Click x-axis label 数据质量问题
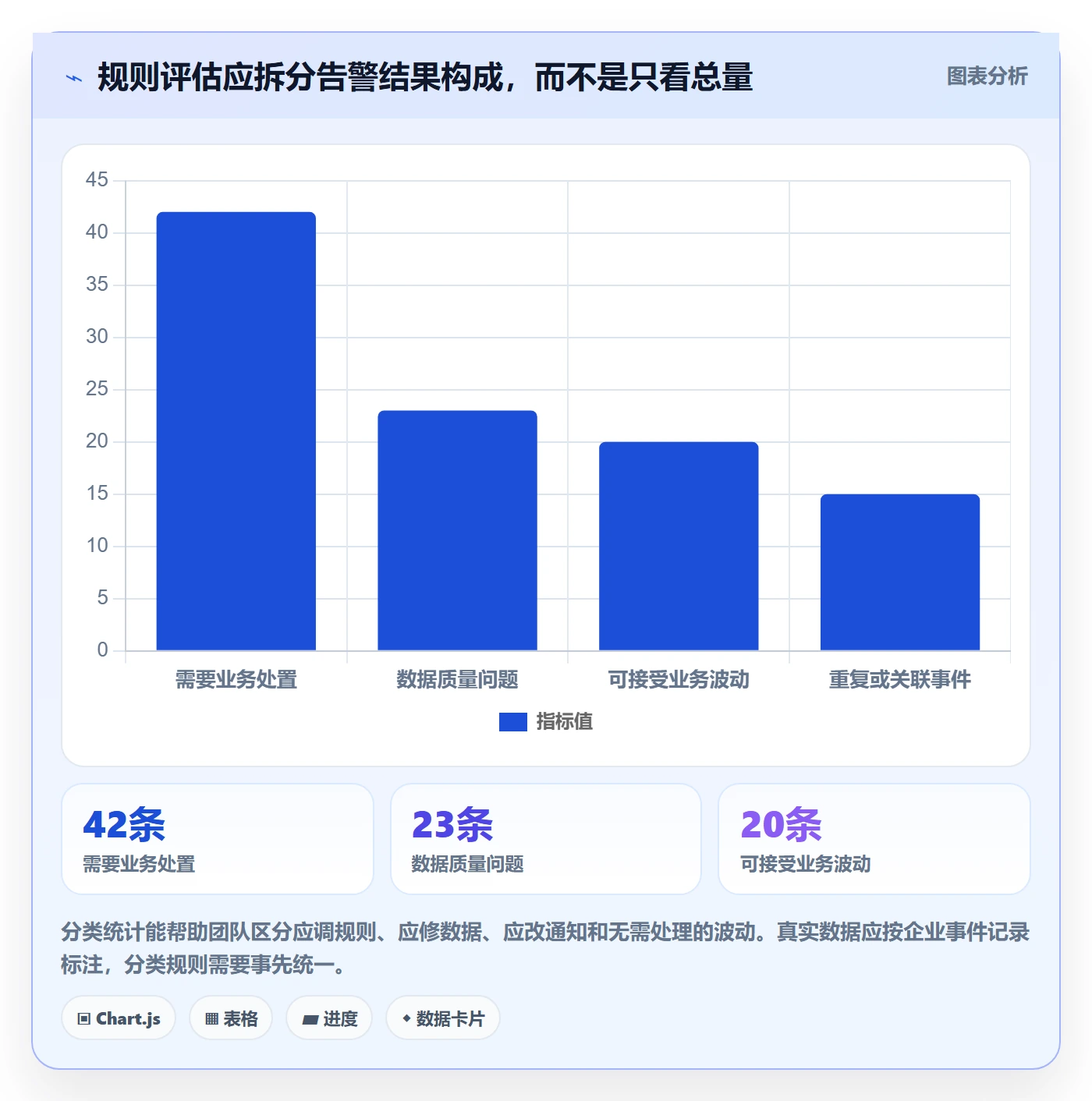 (x=457, y=680)
